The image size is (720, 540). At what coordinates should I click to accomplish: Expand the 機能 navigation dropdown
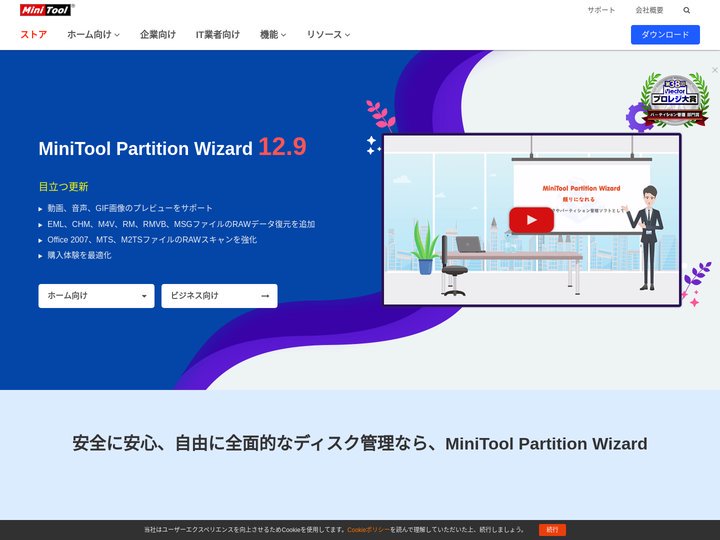(x=273, y=34)
